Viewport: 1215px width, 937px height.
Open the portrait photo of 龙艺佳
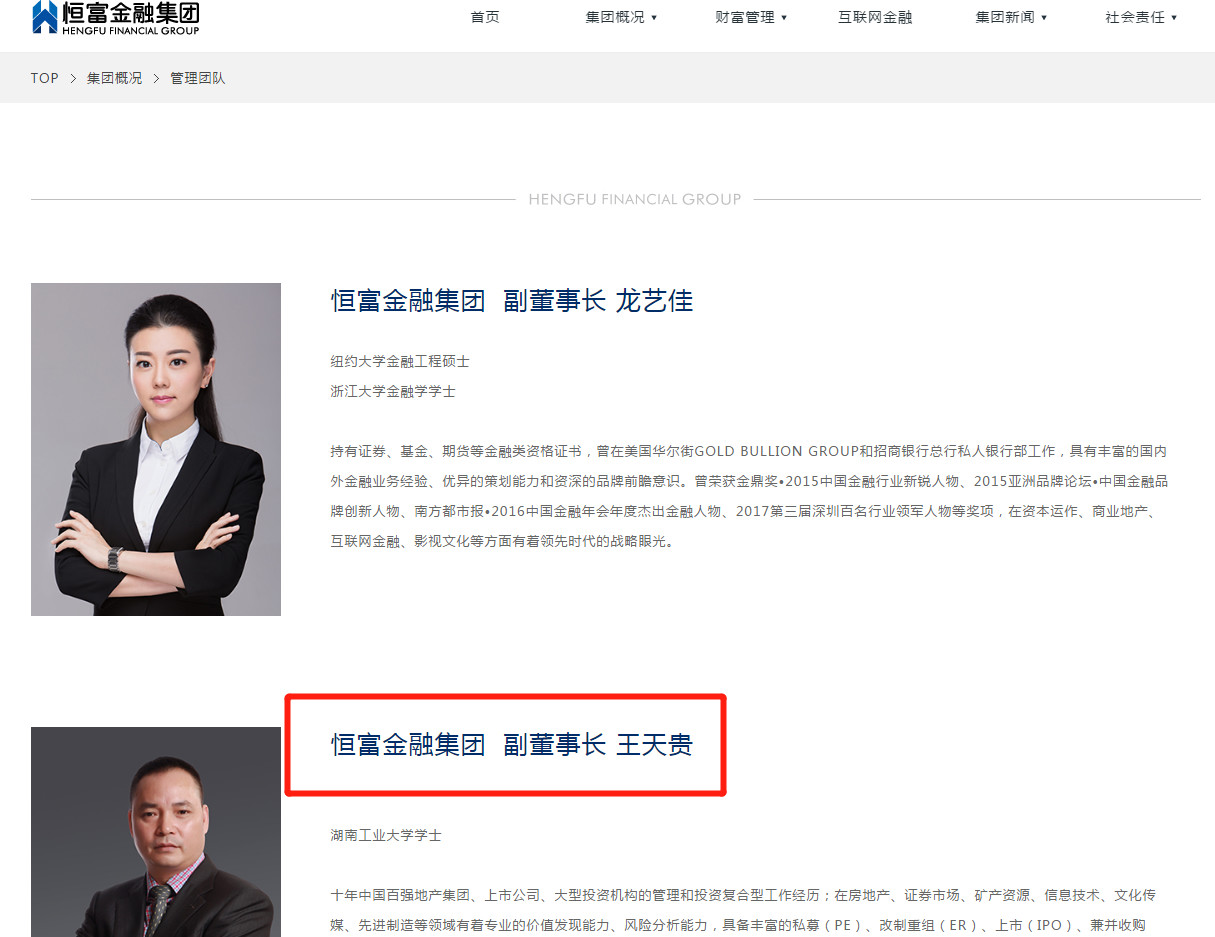pos(156,449)
